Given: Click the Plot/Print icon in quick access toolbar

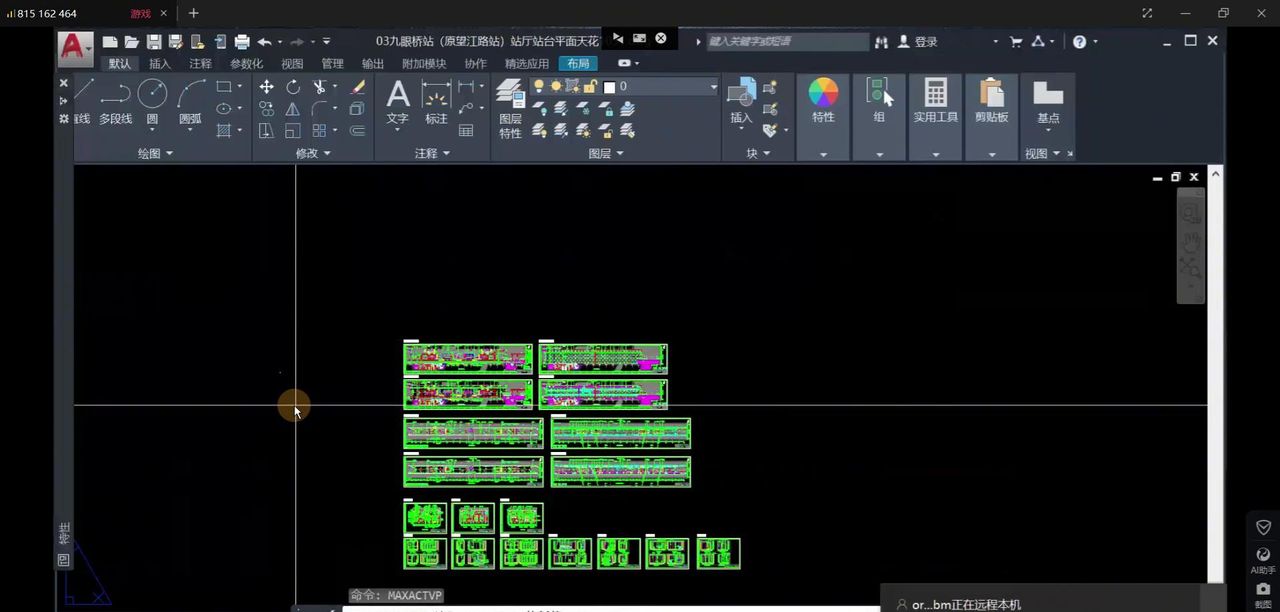Looking at the screenshot, I should [242, 42].
